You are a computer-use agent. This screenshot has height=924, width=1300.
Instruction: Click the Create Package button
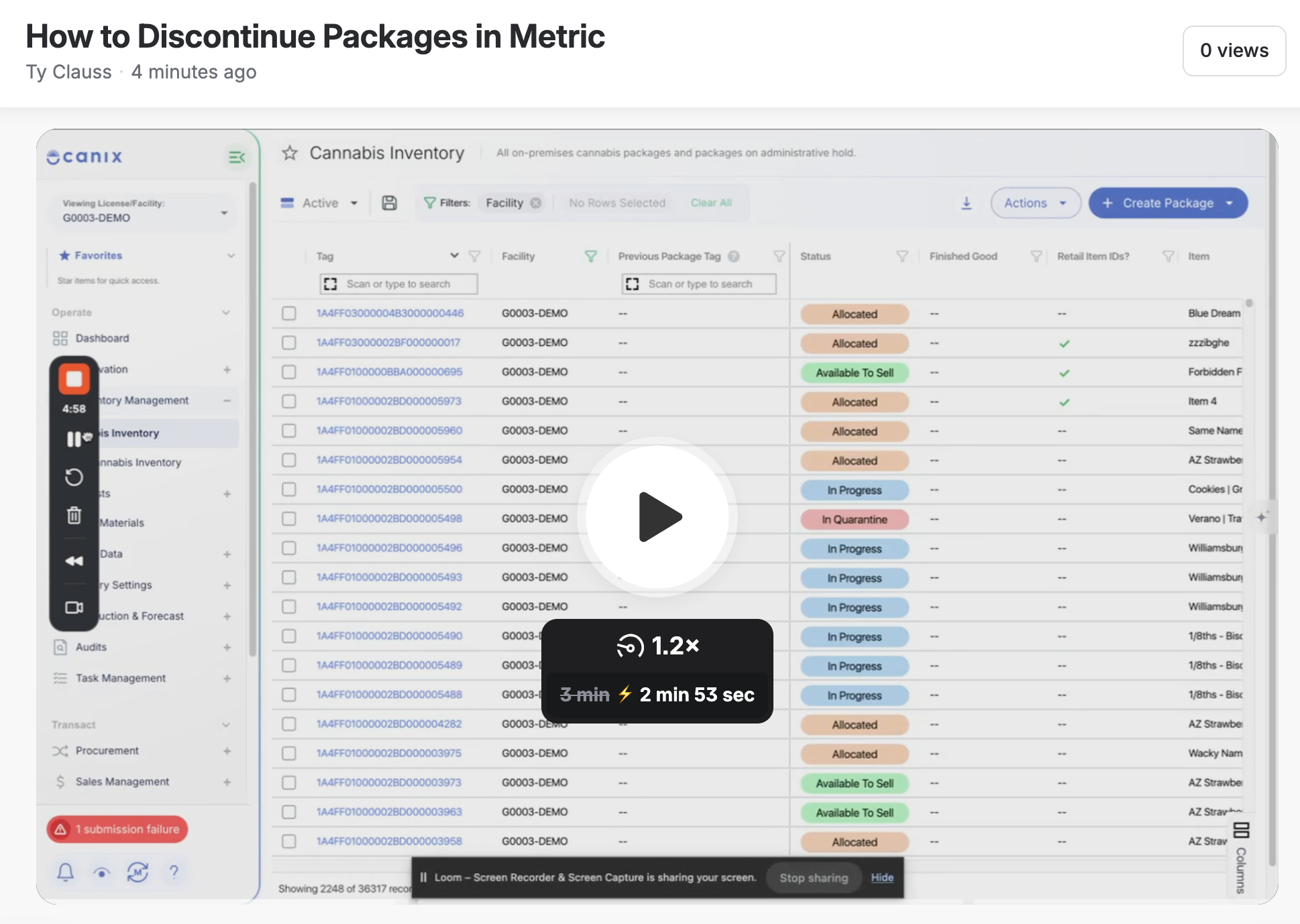pyautogui.click(x=1168, y=203)
